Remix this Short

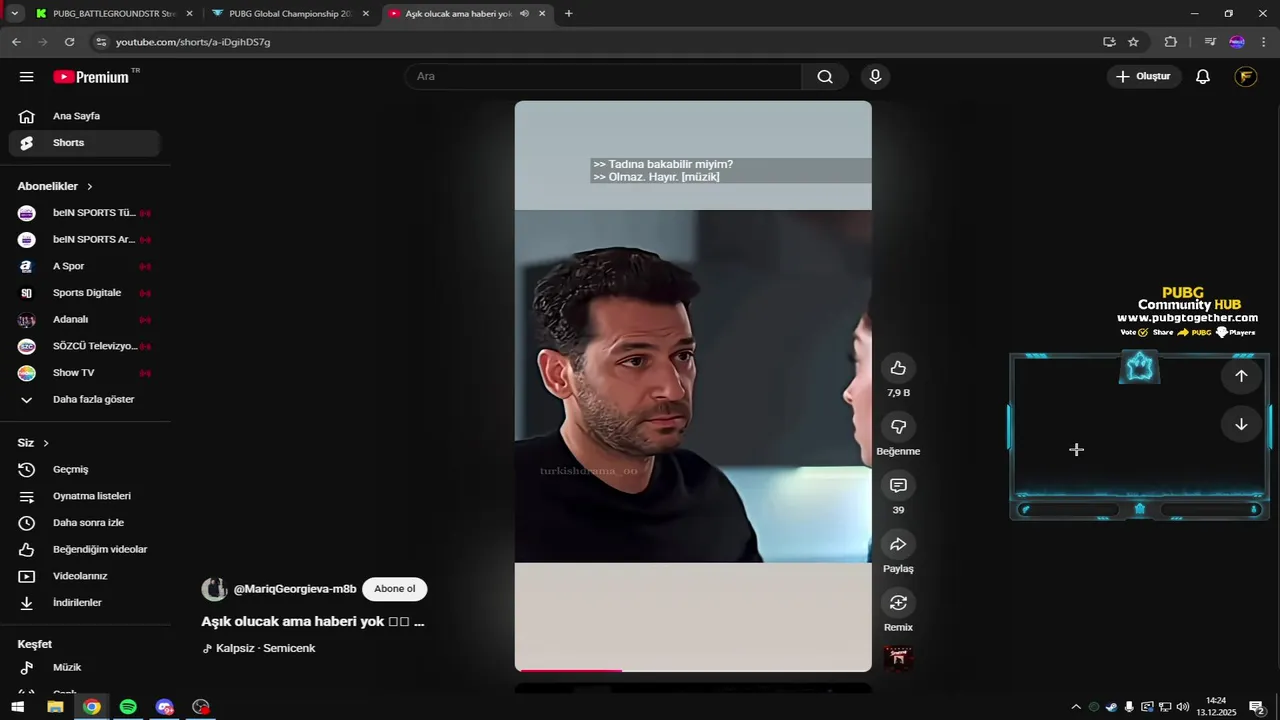898,603
